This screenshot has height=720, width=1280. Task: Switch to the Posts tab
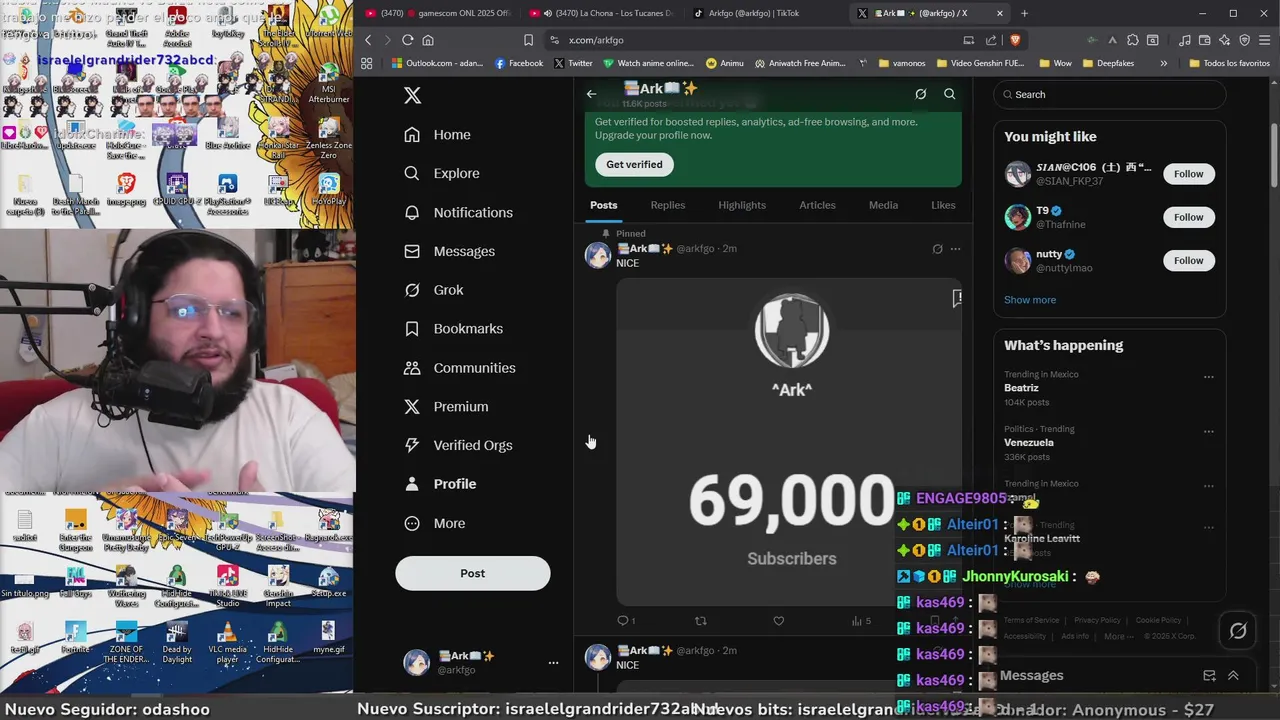[x=603, y=205]
